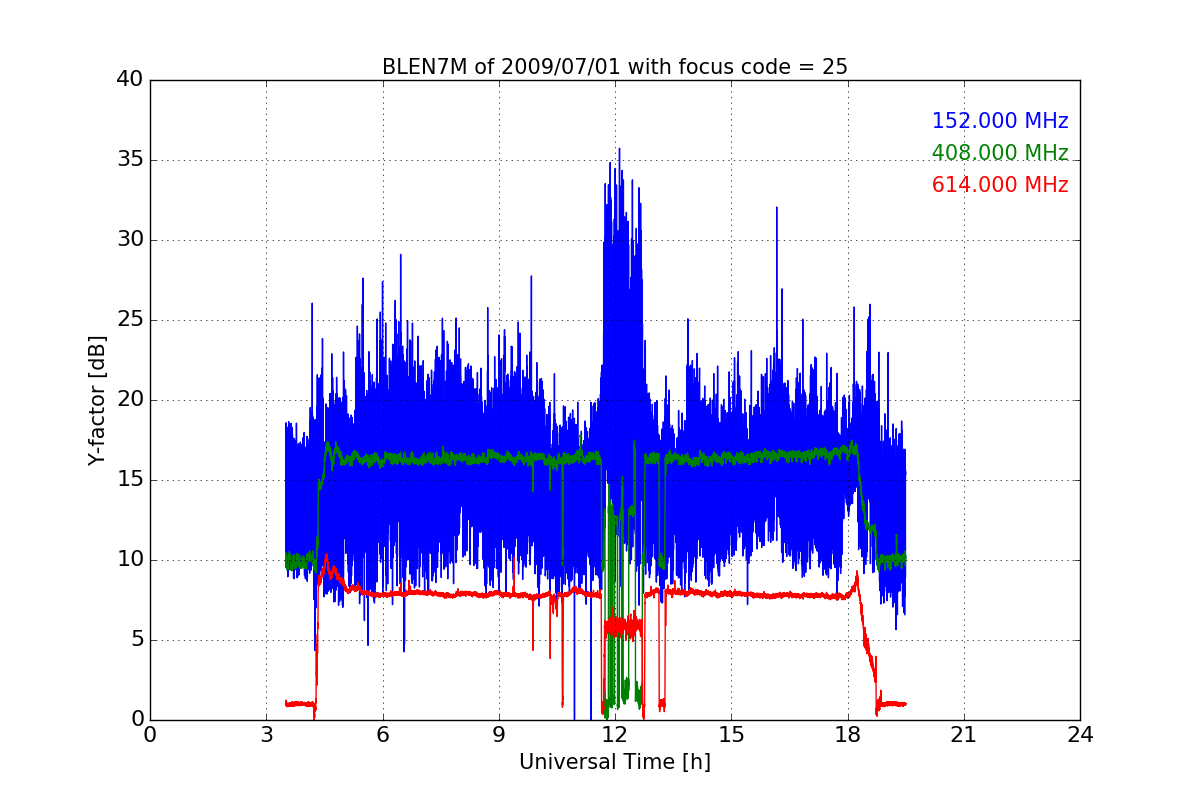The width and height of the screenshot is (1200, 800).
Task: Click the x-axis tick label 18
Action: coord(848,735)
